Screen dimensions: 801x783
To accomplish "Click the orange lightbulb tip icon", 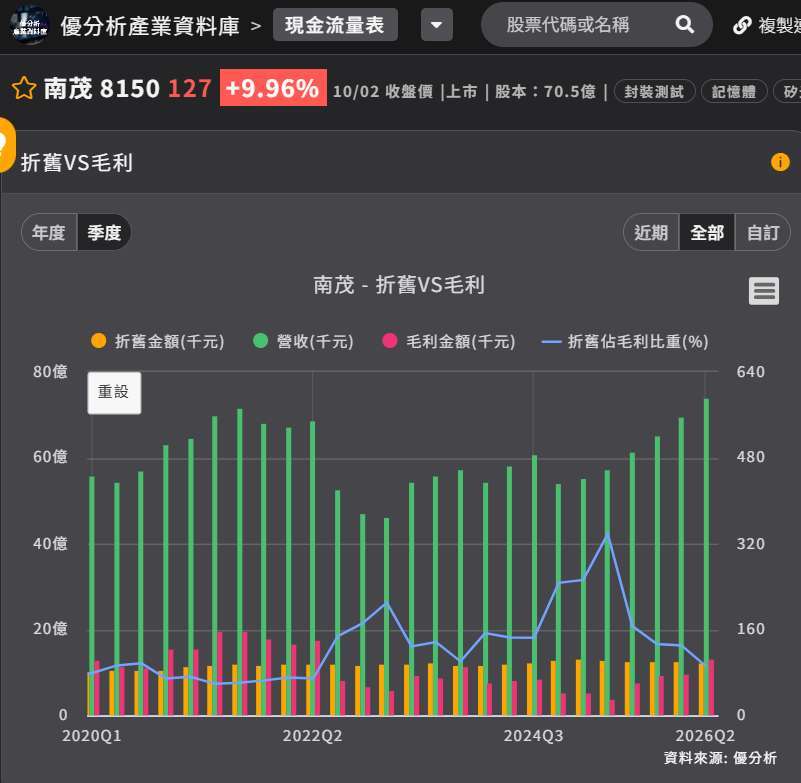I will (5, 145).
